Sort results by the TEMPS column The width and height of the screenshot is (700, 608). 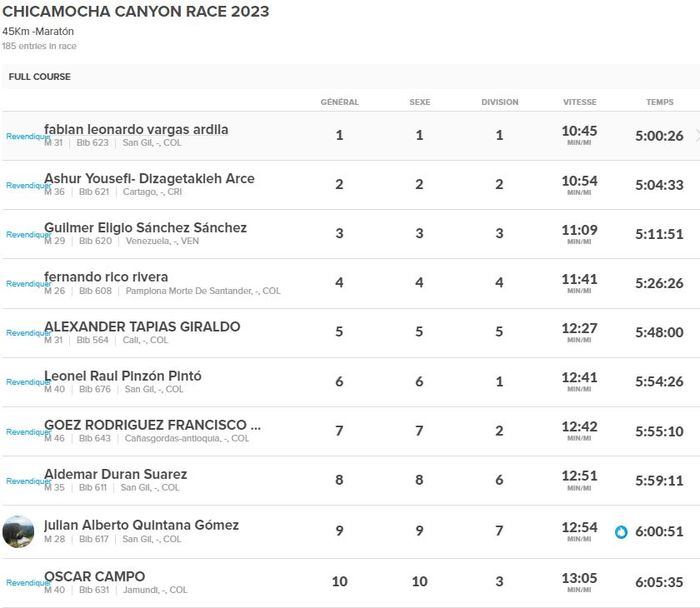click(x=659, y=102)
